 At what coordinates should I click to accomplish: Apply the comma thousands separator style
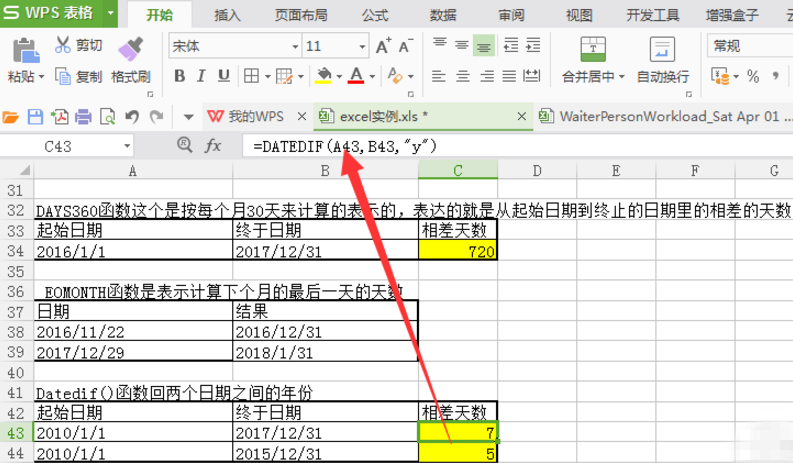pyautogui.click(x=775, y=76)
